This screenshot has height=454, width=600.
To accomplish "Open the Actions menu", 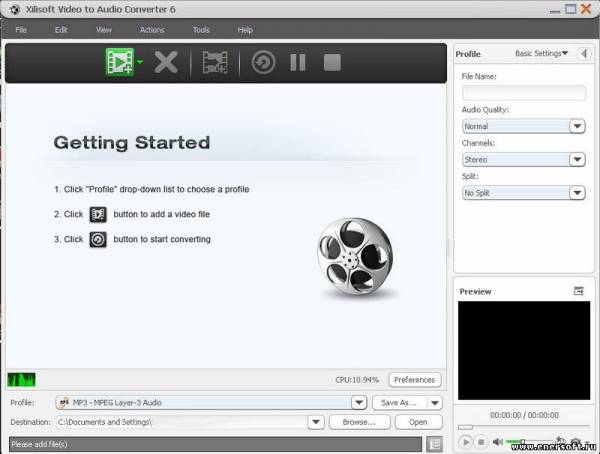I will [152, 30].
